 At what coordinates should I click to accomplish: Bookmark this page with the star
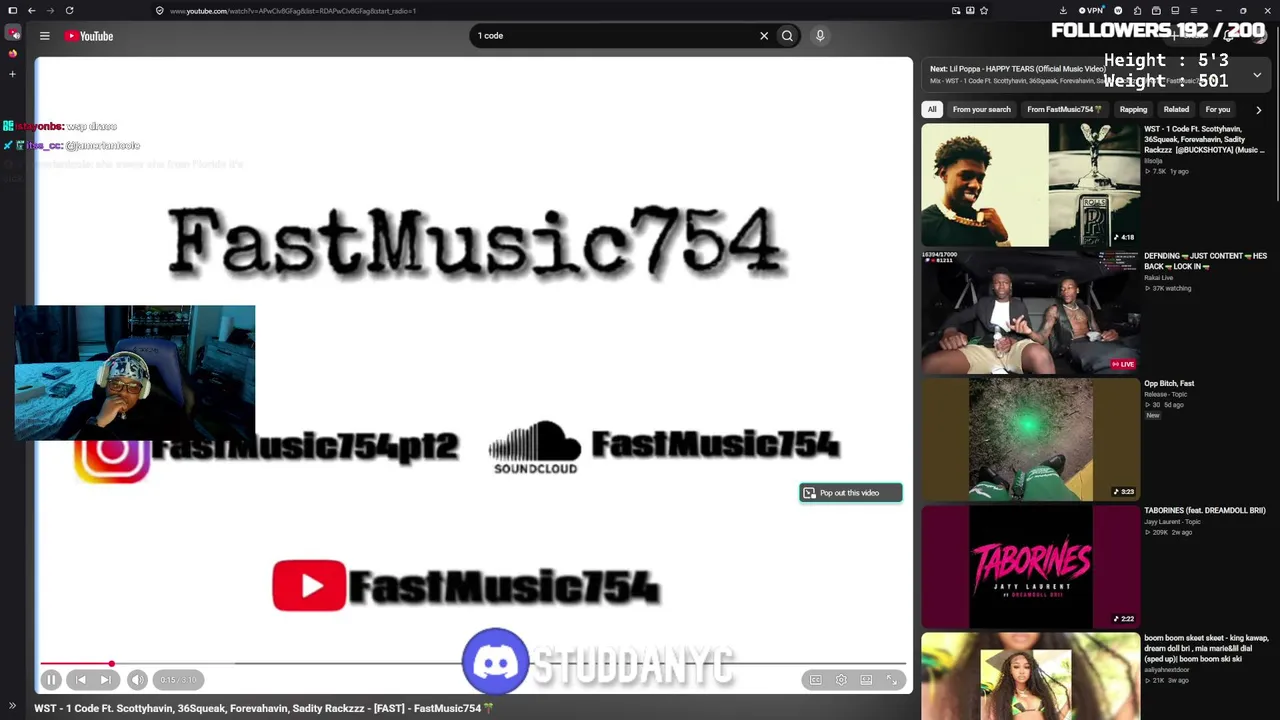pyautogui.click(x=984, y=11)
